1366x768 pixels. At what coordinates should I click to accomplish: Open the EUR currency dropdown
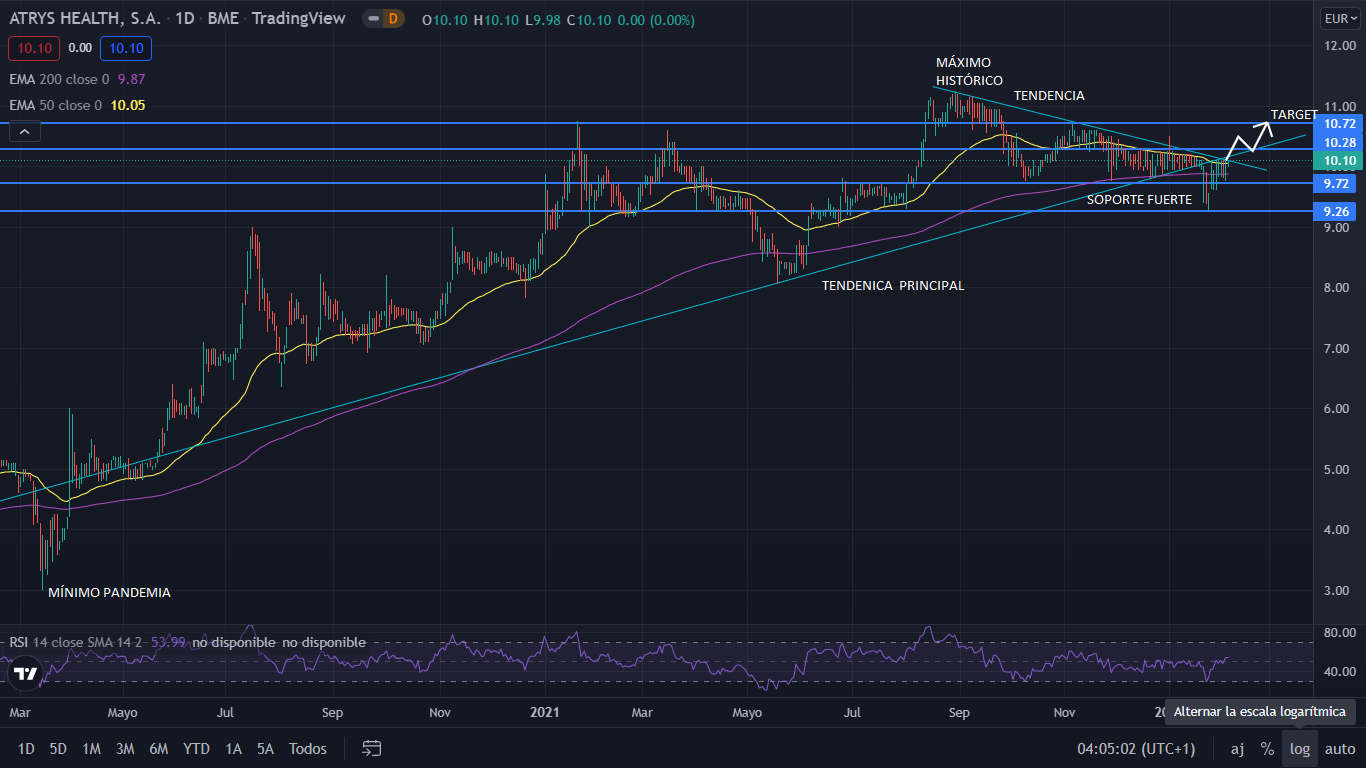point(1339,19)
